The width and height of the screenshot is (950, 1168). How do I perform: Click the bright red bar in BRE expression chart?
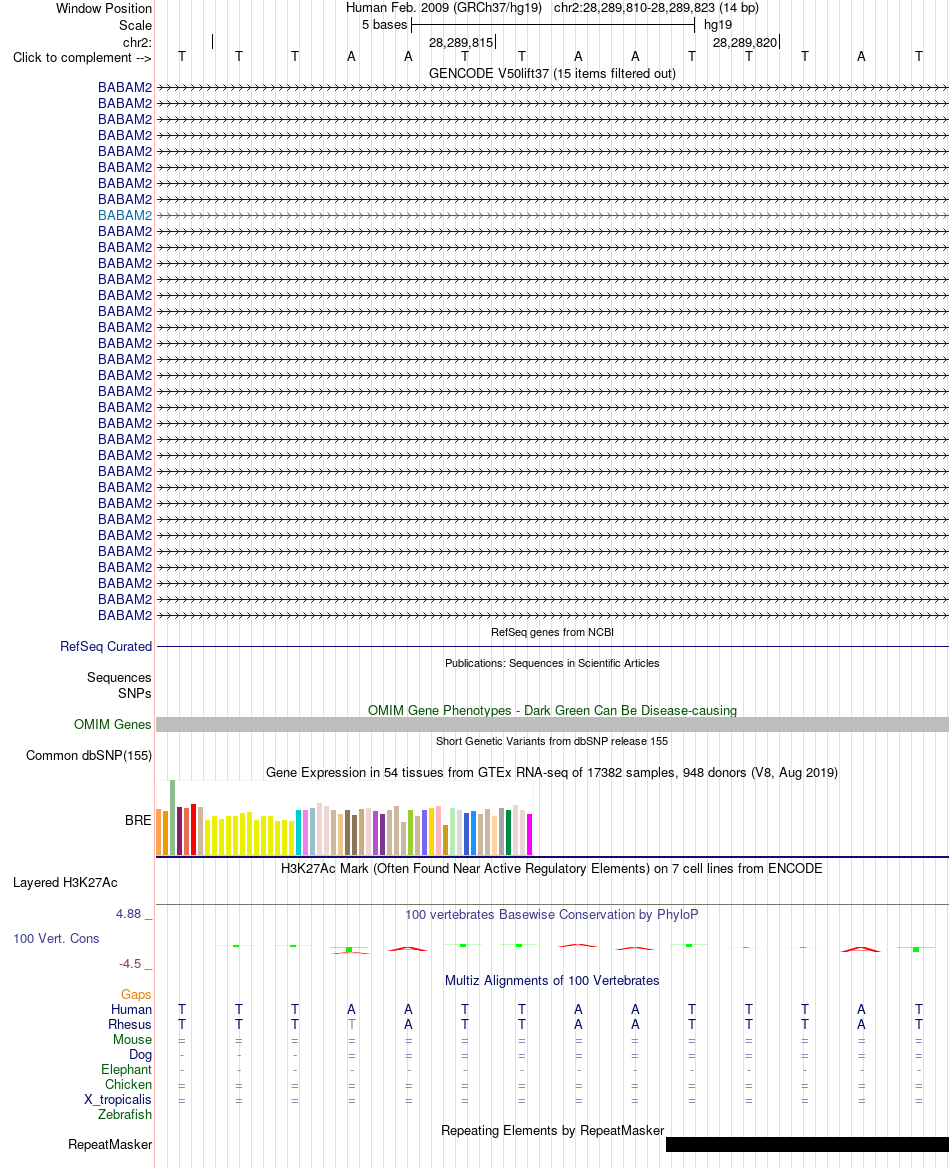coord(194,829)
